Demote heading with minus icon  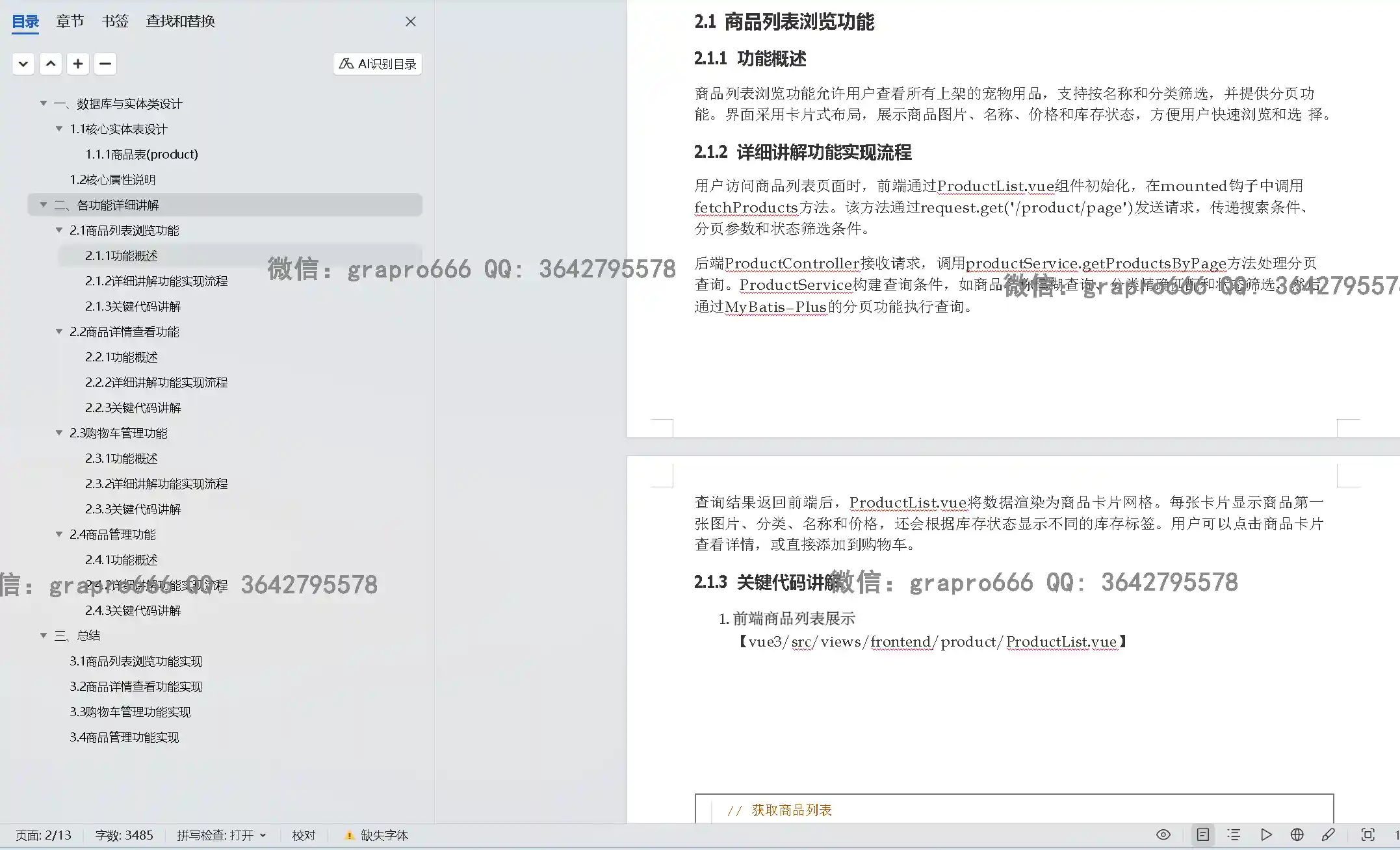coord(105,64)
